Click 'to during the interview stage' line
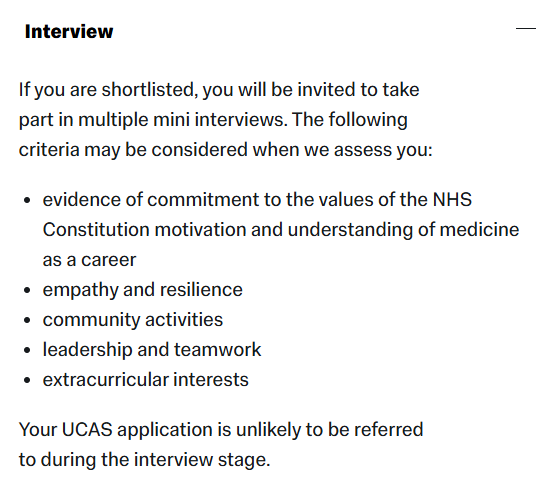The height and width of the screenshot is (487, 546). coord(145,459)
